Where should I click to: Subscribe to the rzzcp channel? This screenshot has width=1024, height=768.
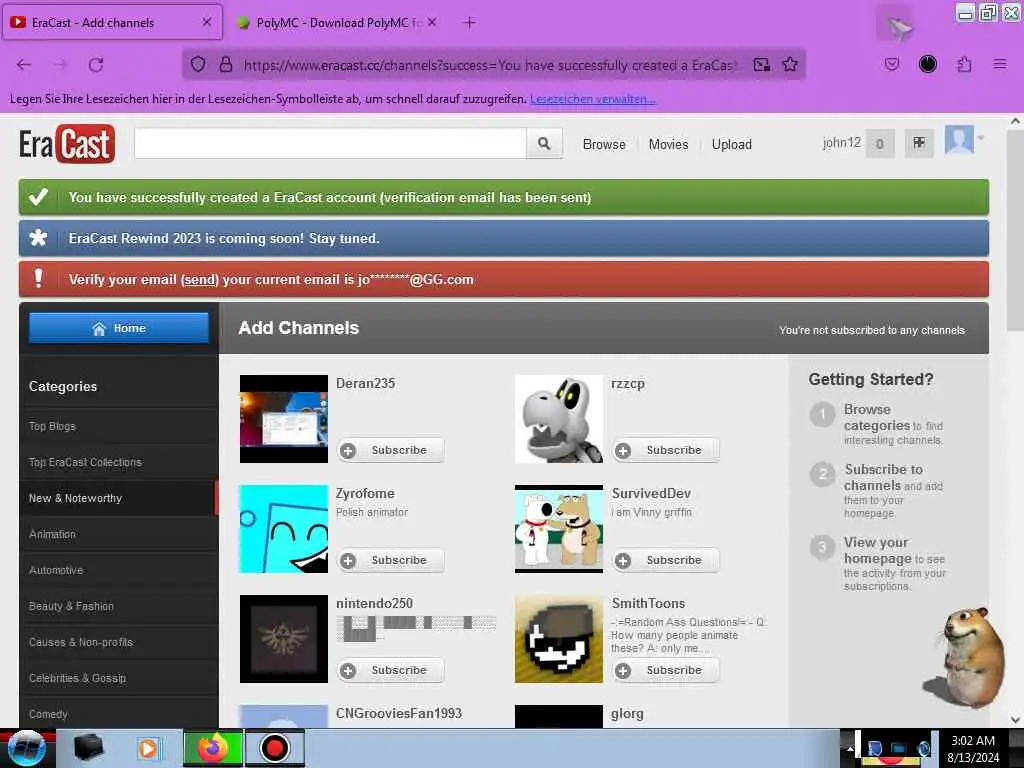coord(665,450)
